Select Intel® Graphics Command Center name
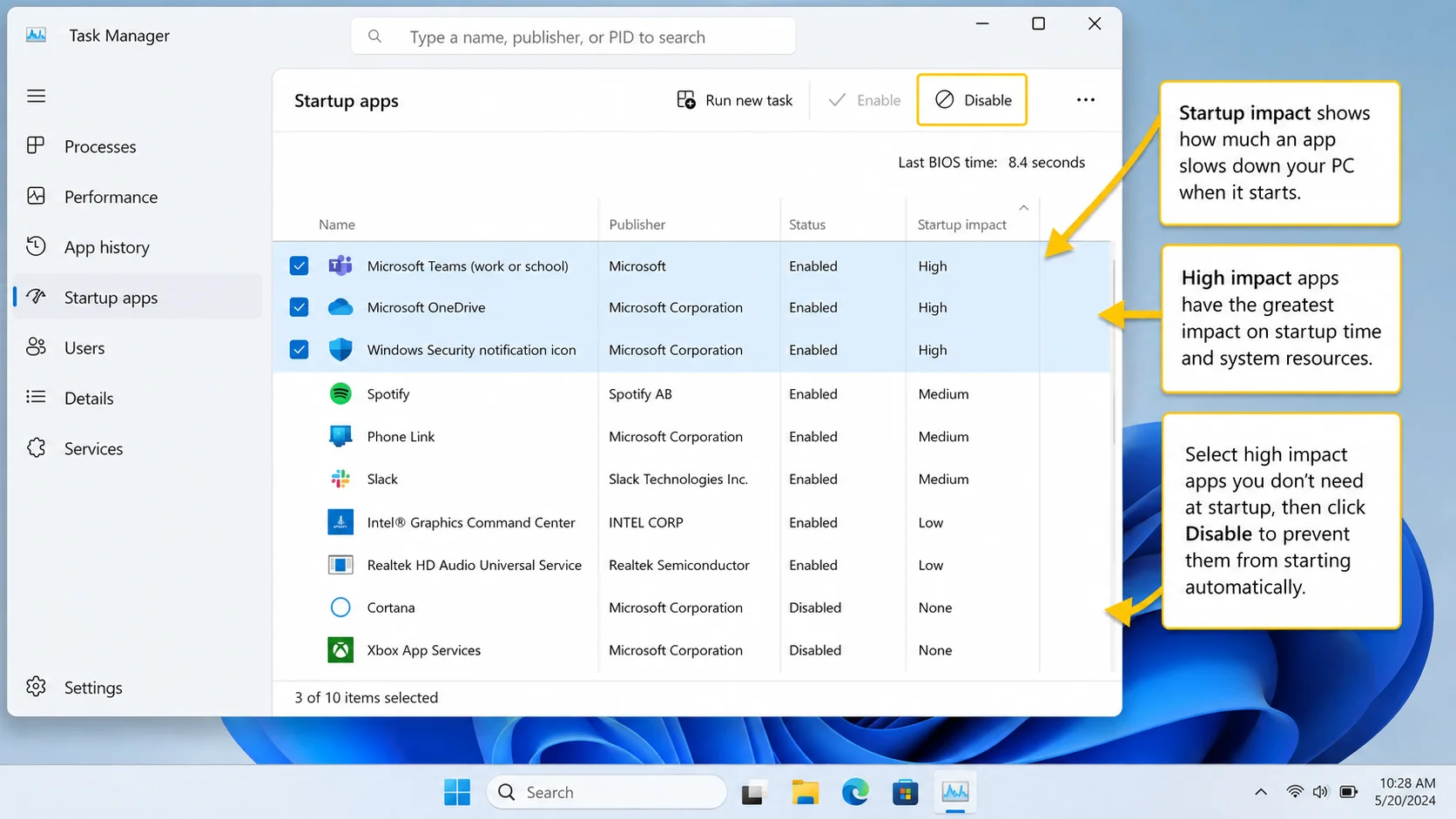The height and width of the screenshot is (819, 1456). pyautogui.click(x=471, y=522)
